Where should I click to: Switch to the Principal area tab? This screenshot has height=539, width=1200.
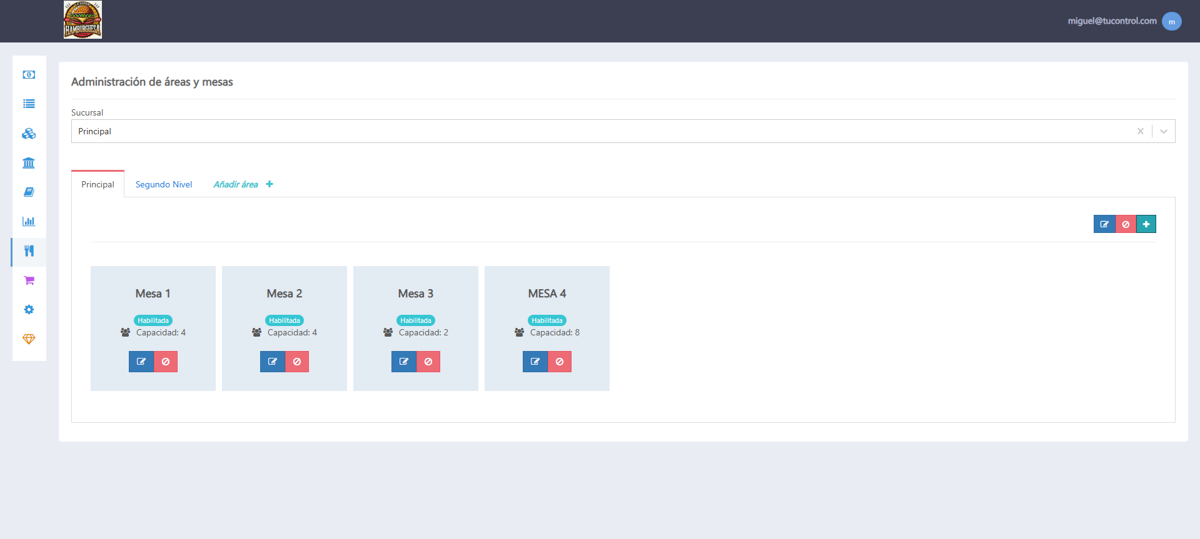click(x=98, y=184)
